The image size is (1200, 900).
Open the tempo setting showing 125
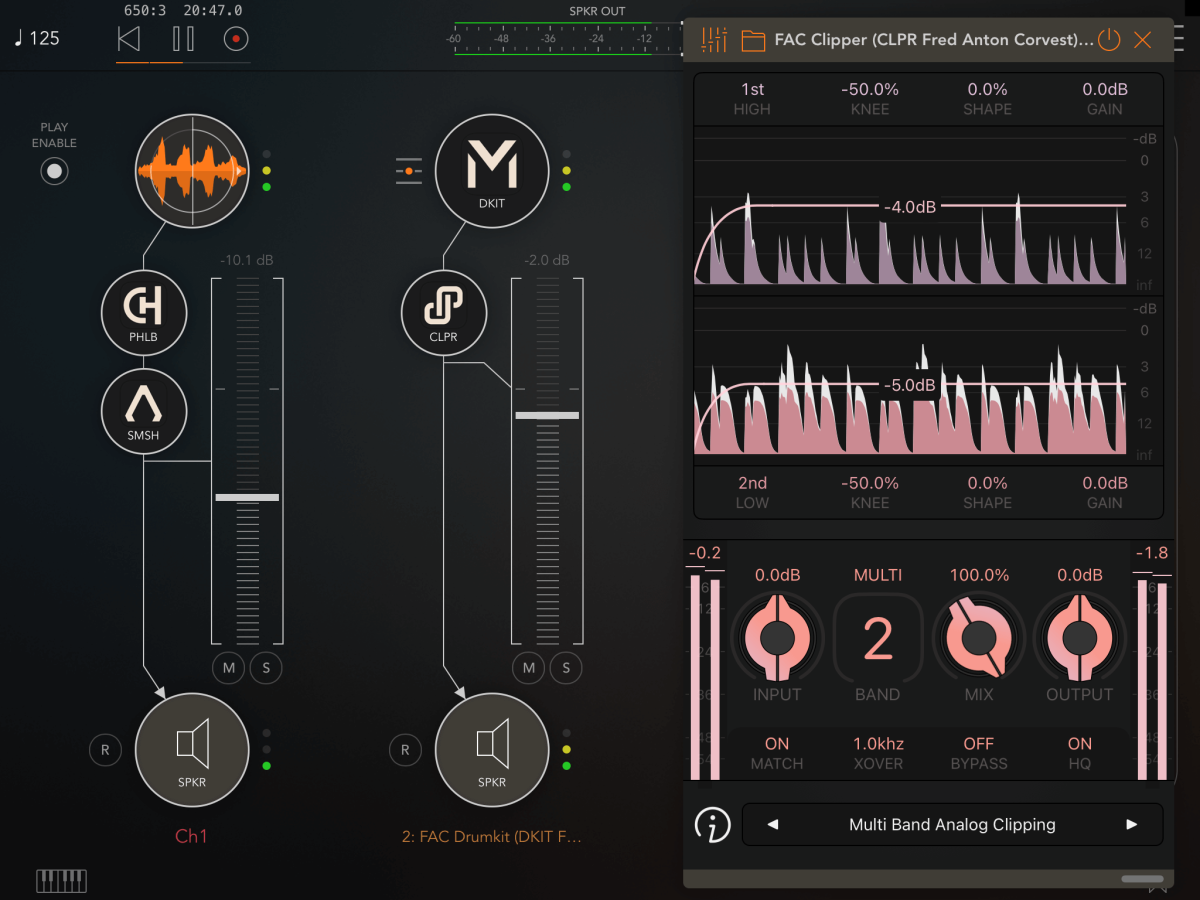click(x=37, y=39)
